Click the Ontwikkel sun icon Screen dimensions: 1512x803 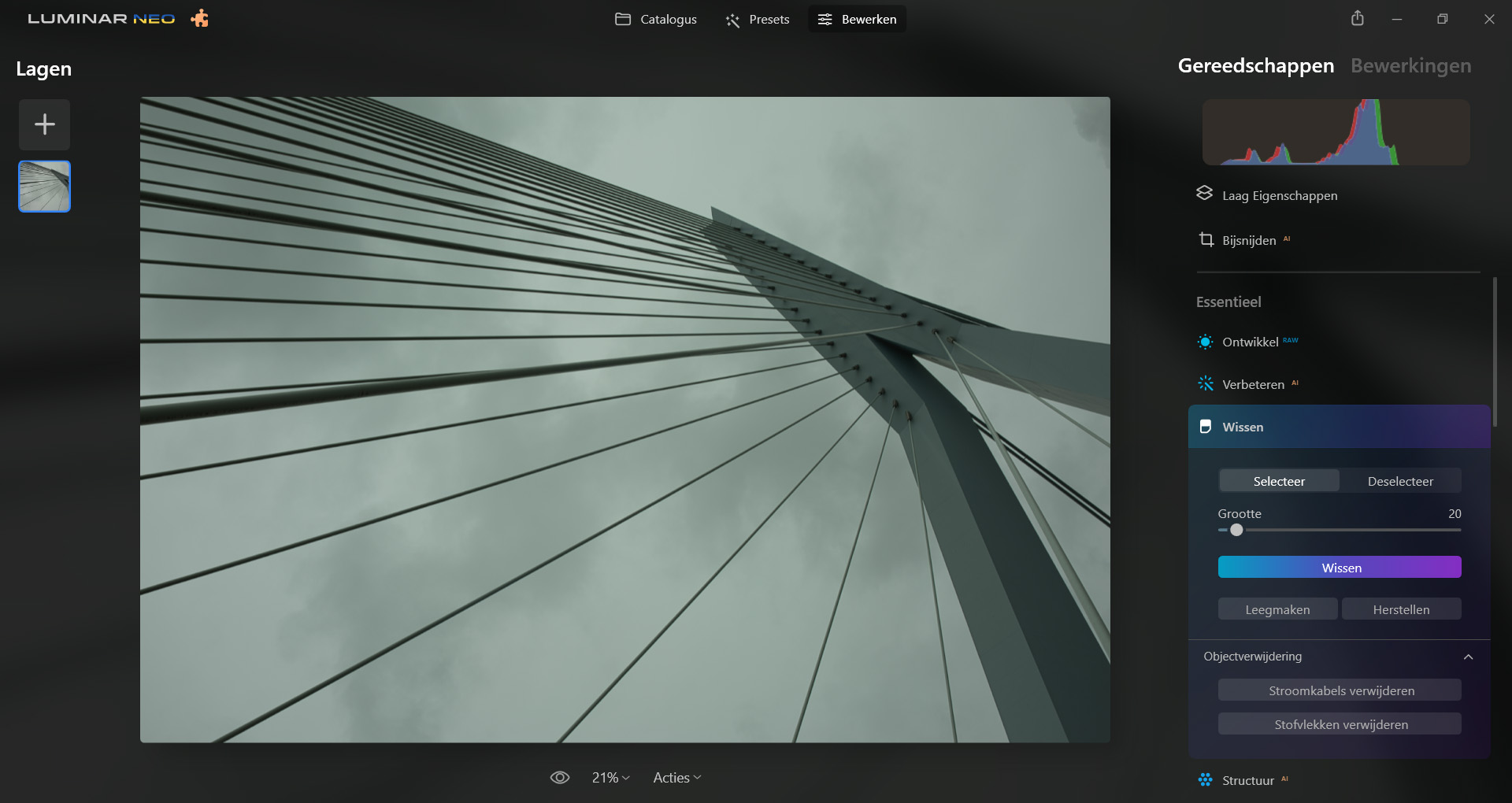[1205, 342]
